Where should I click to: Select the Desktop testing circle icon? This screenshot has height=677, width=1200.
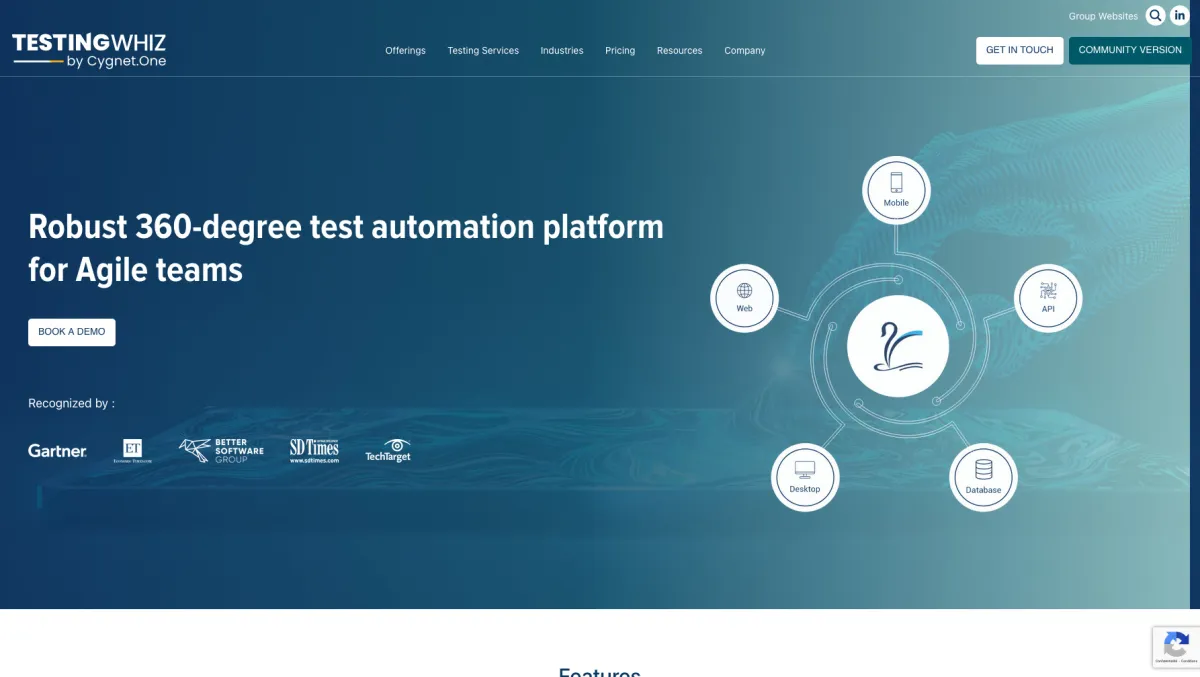point(805,477)
